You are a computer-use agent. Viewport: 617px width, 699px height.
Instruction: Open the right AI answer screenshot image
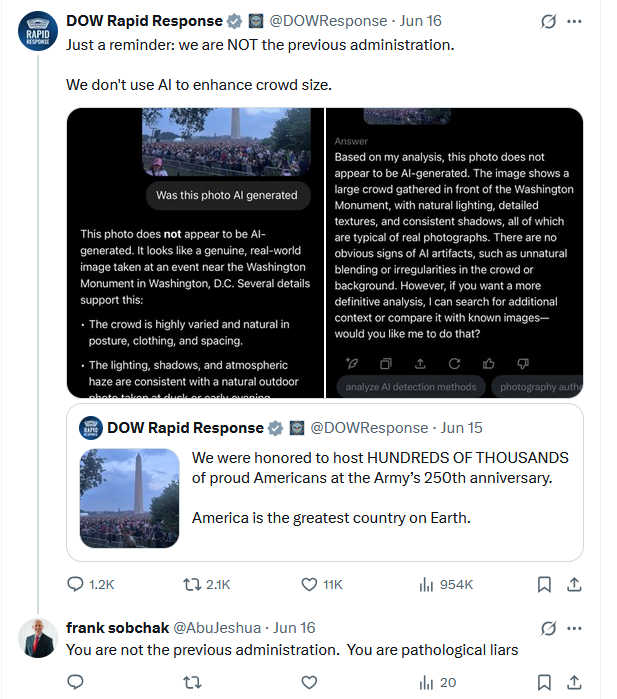pos(455,253)
